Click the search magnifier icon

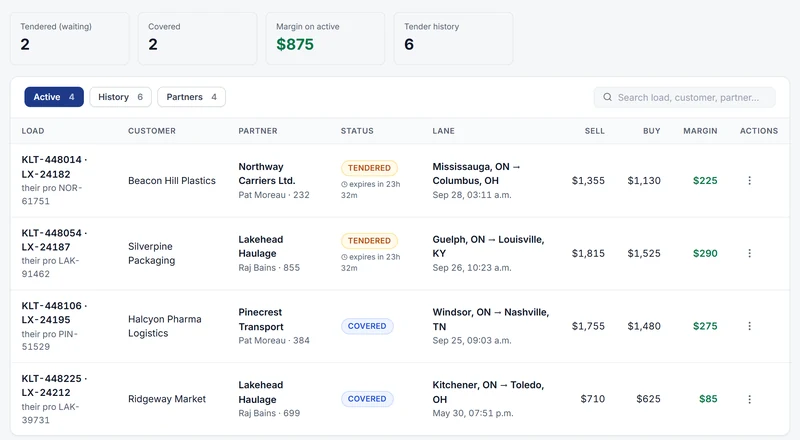(x=607, y=97)
